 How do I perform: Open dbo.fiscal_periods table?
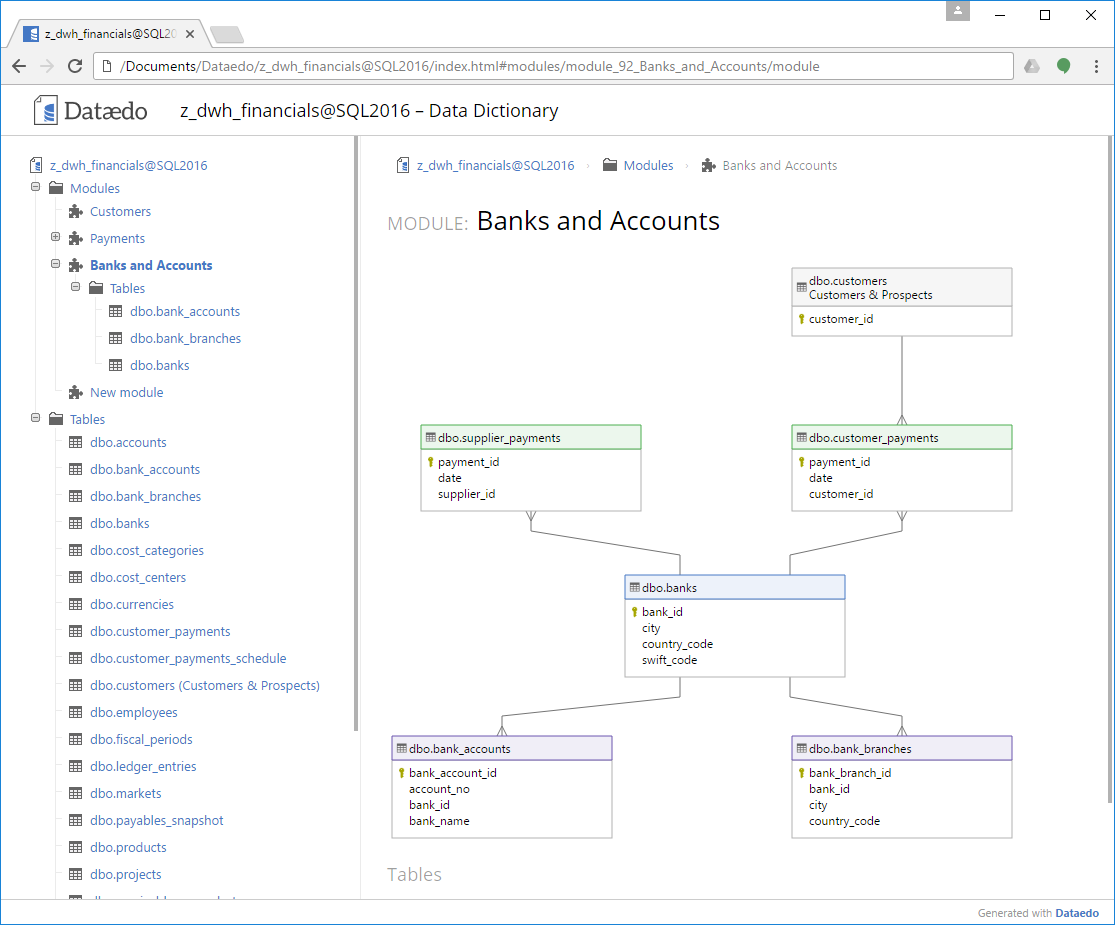141,739
